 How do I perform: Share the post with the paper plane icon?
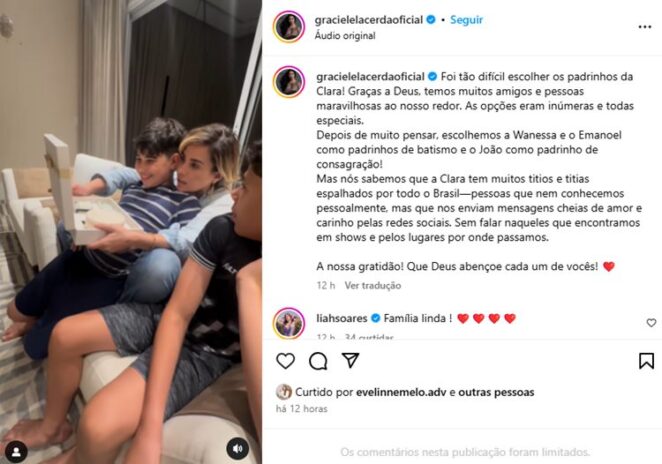350,360
